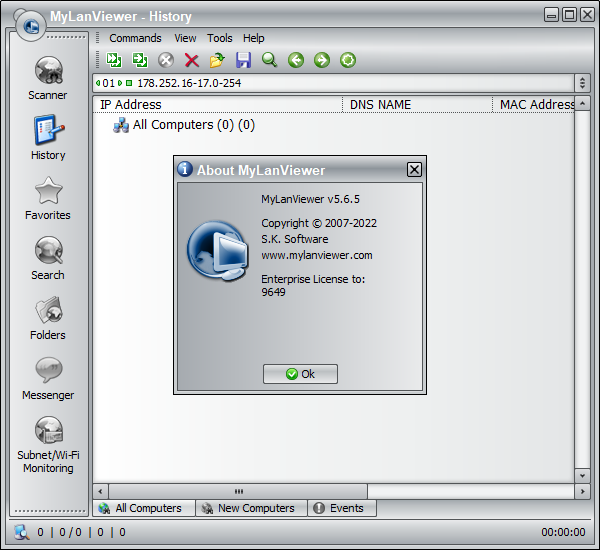The height and width of the screenshot is (550, 600).
Task: Open the Tools menu
Action: 220,38
